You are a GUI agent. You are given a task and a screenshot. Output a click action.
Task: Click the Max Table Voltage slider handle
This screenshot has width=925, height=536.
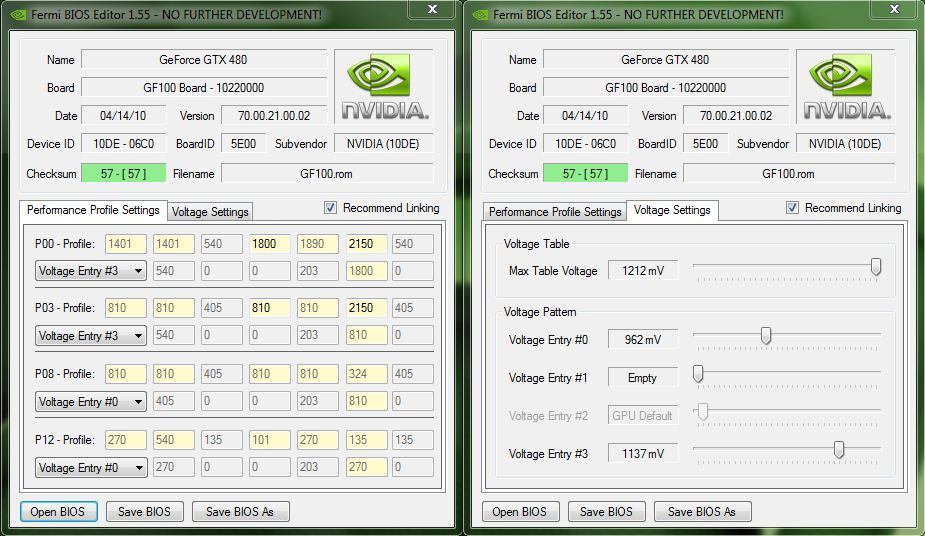876,267
